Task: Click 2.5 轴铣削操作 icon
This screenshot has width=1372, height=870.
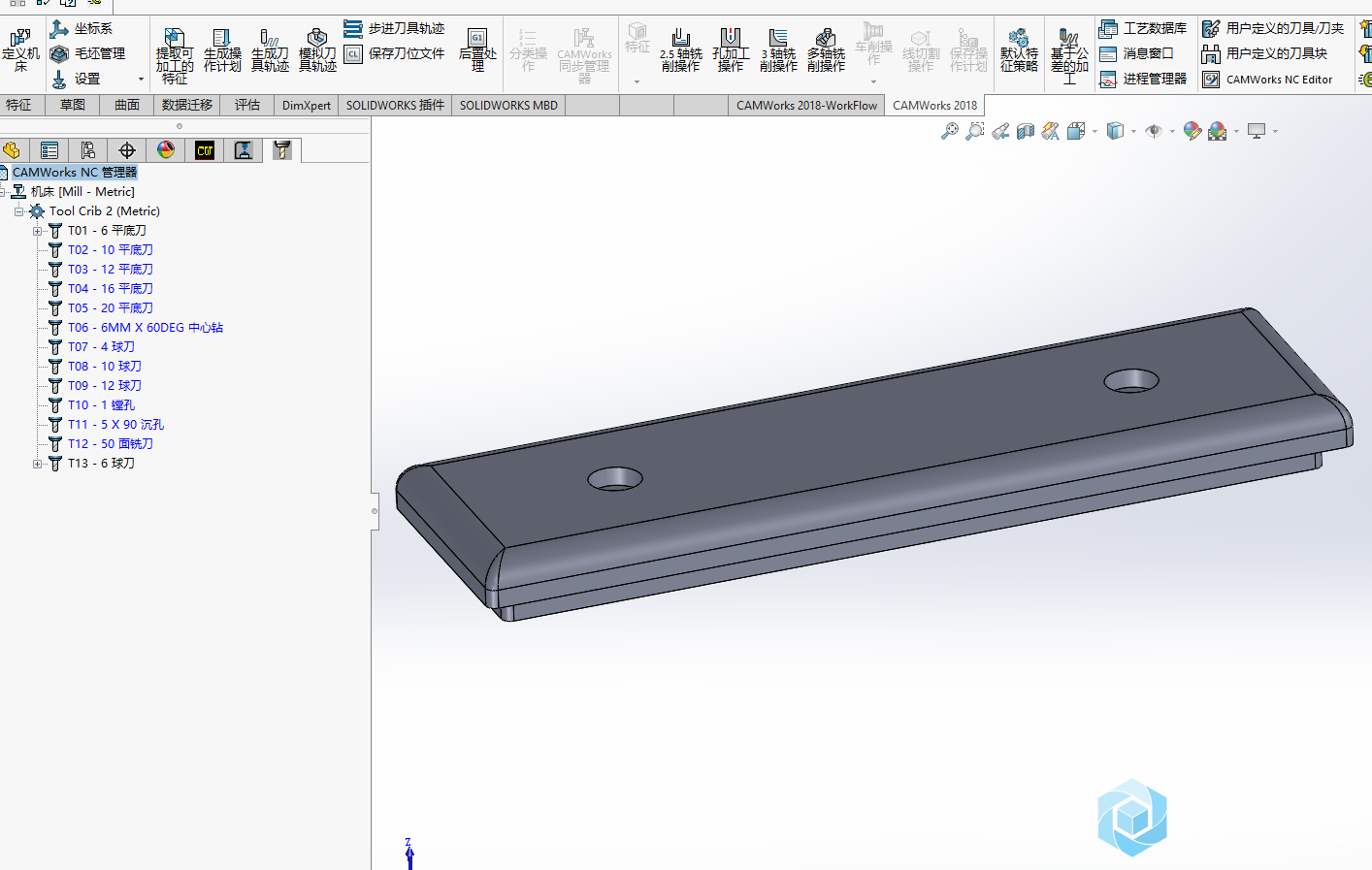Action: [x=681, y=50]
